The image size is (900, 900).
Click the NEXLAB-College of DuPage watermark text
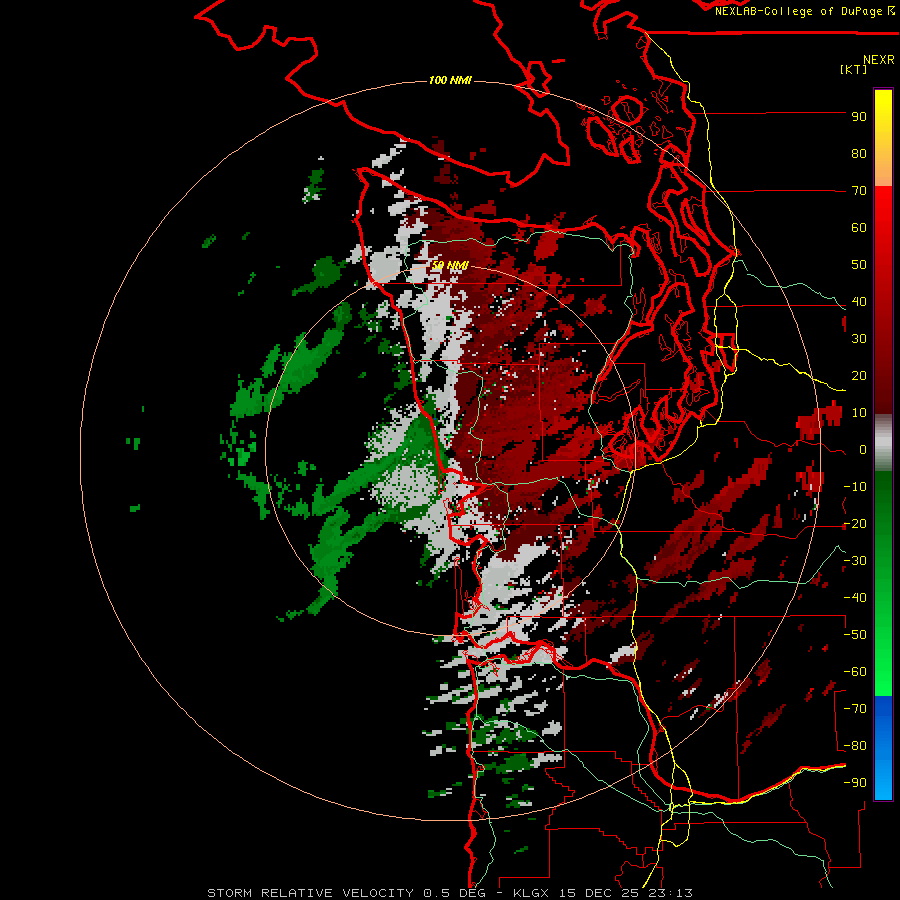tap(804, 11)
